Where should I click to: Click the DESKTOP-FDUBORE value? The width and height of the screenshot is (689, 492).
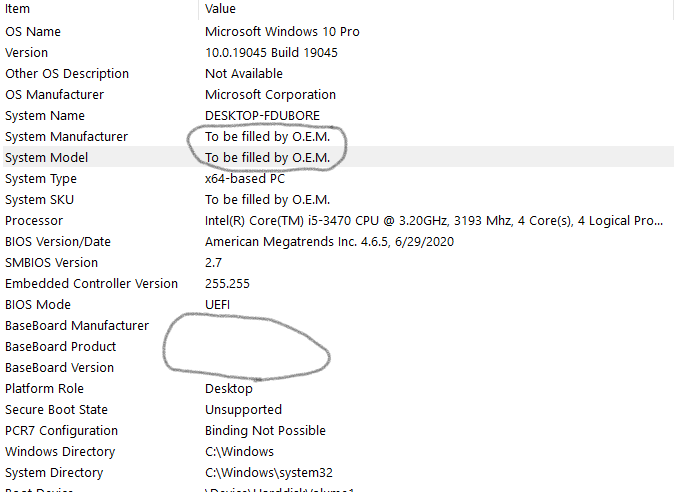coord(262,116)
